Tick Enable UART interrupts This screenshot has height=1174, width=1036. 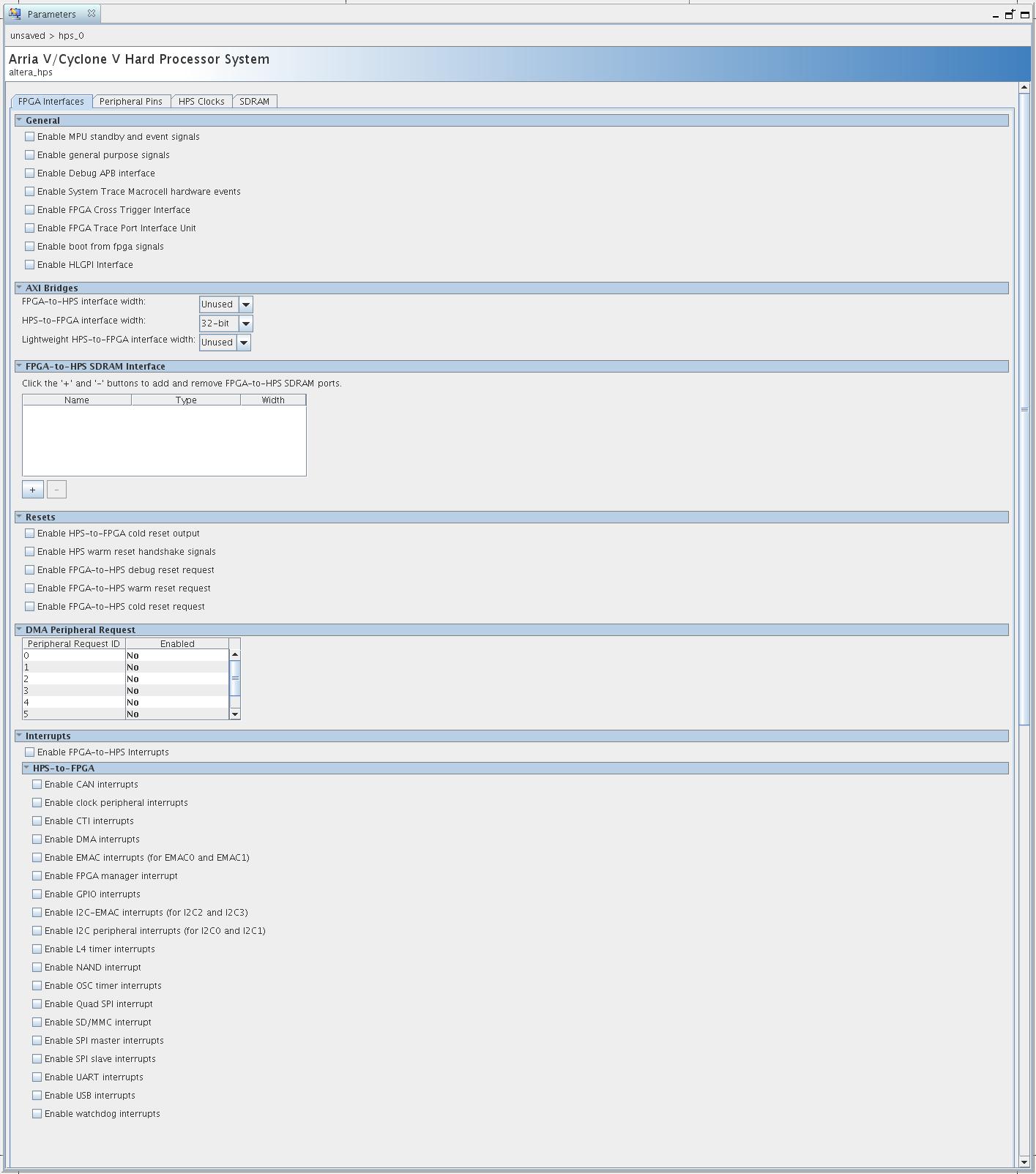click(37, 1077)
